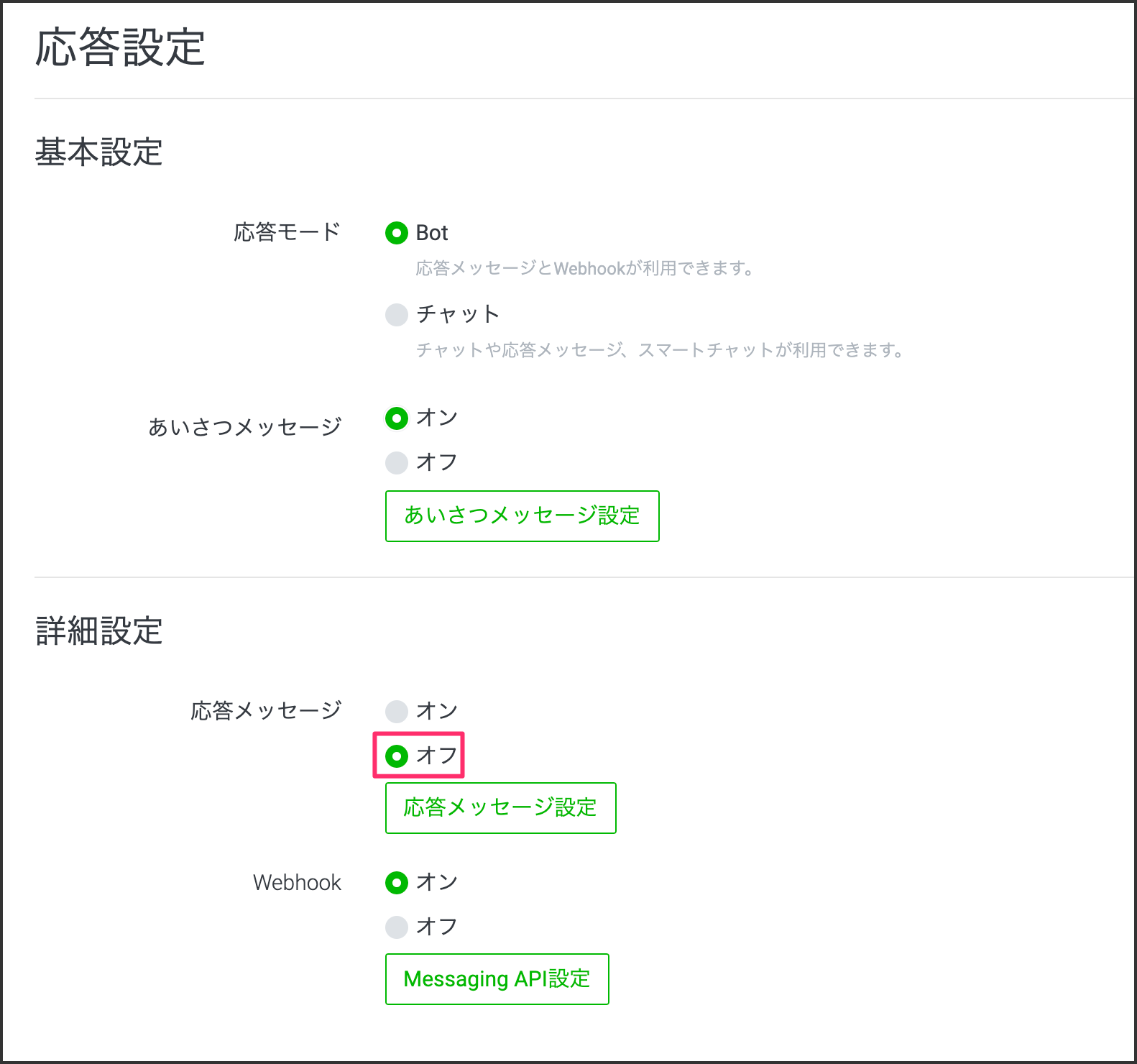
Task: Click the あいさつメッセージ field label
Action: tap(244, 427)
